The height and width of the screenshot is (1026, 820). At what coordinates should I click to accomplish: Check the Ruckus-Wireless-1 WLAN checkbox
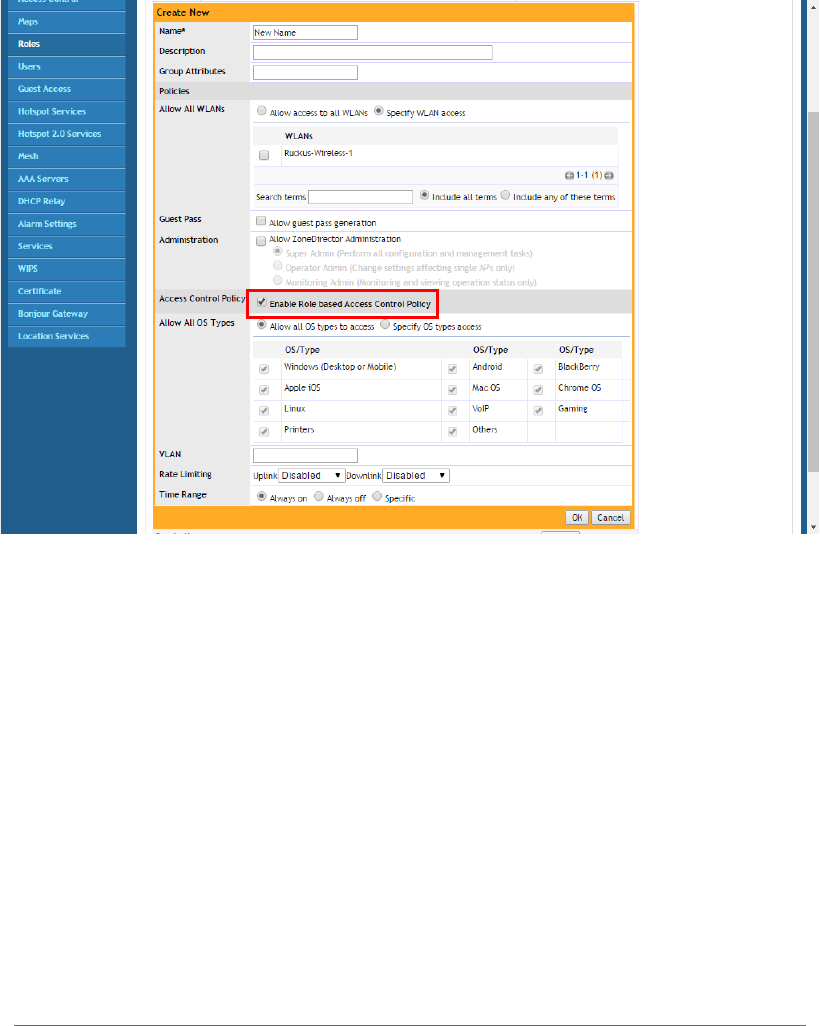(x=264, y=155)
